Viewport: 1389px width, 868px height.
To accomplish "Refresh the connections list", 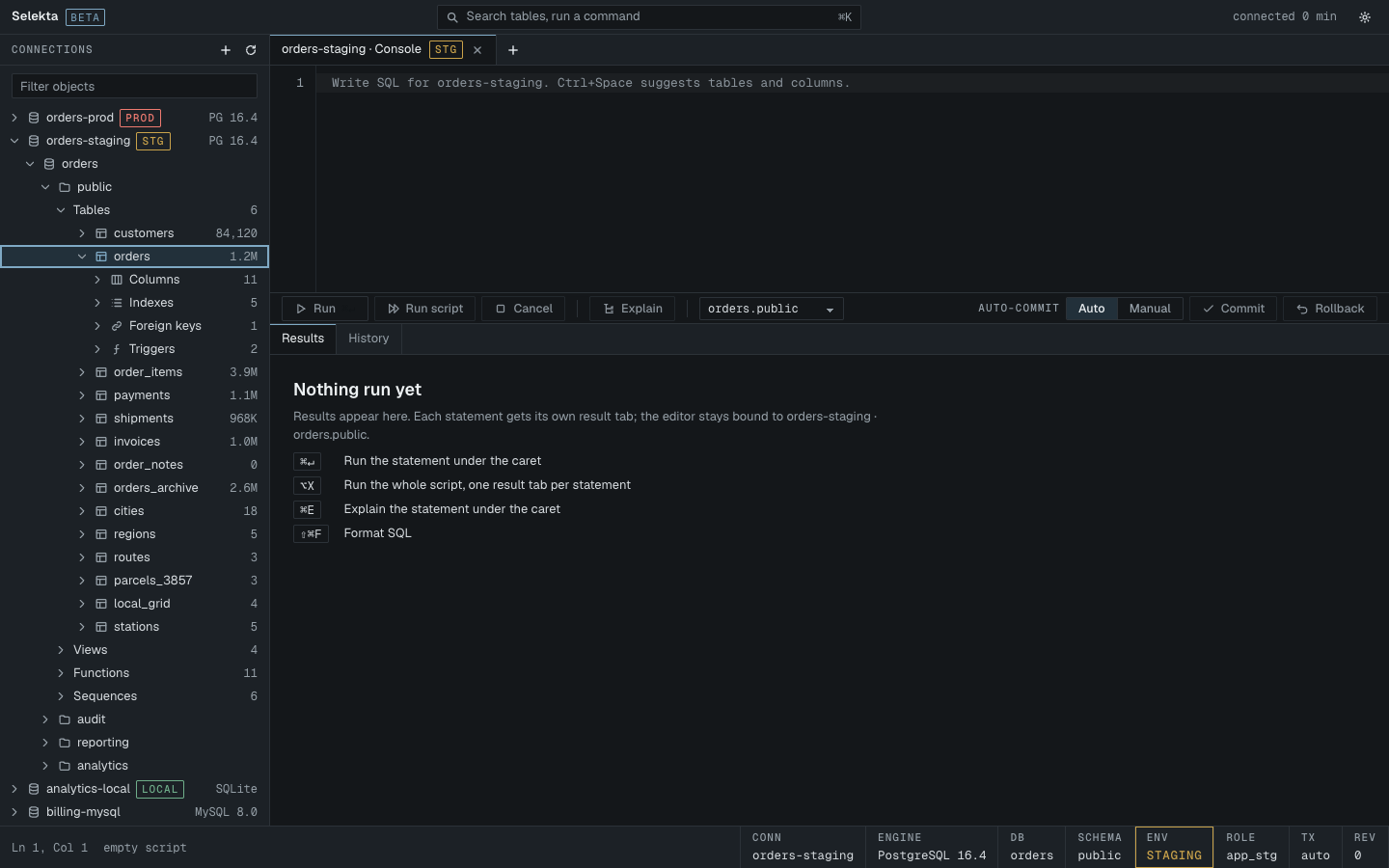I will [x=251, y=50].
